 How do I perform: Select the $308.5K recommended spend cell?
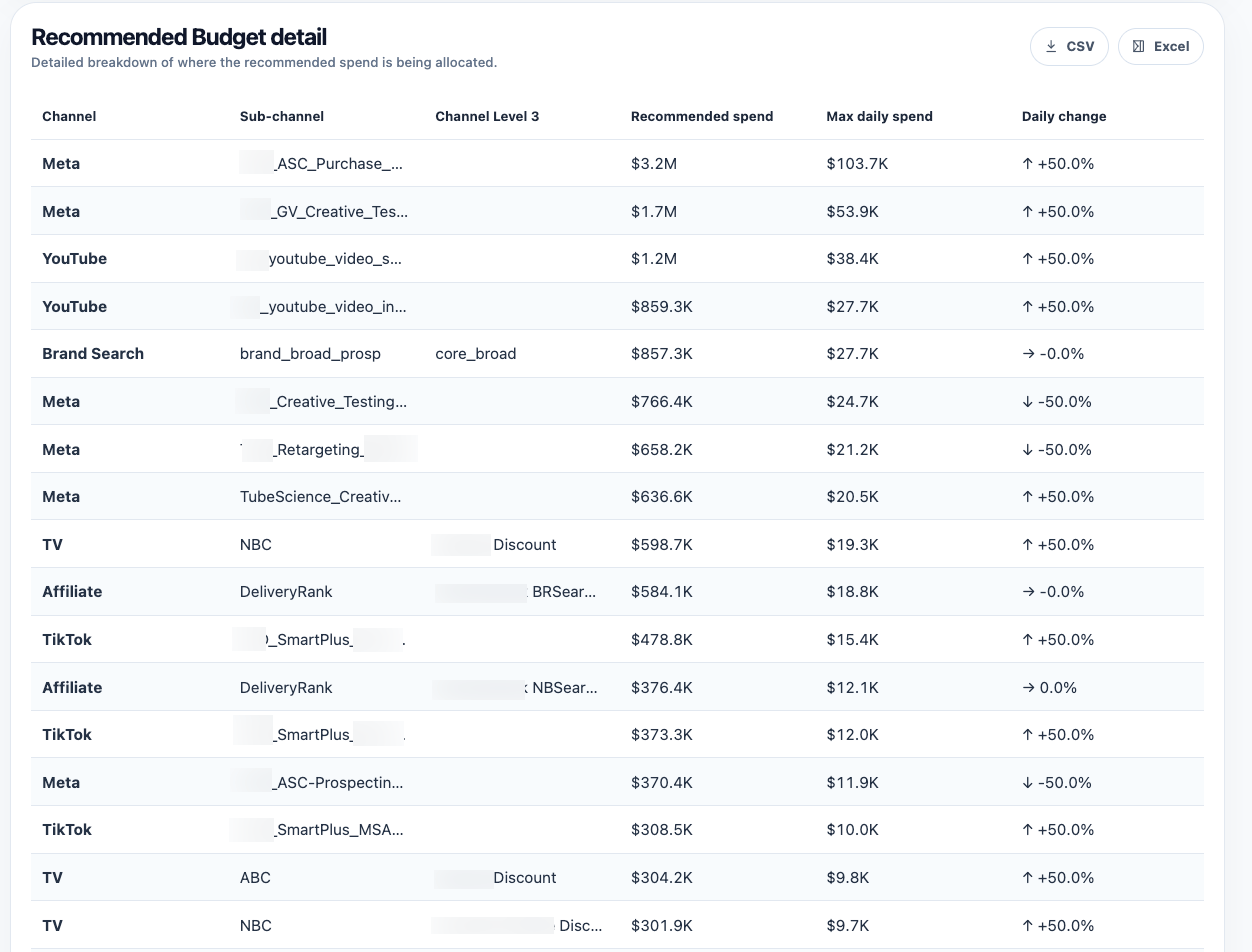pos(662,829)
